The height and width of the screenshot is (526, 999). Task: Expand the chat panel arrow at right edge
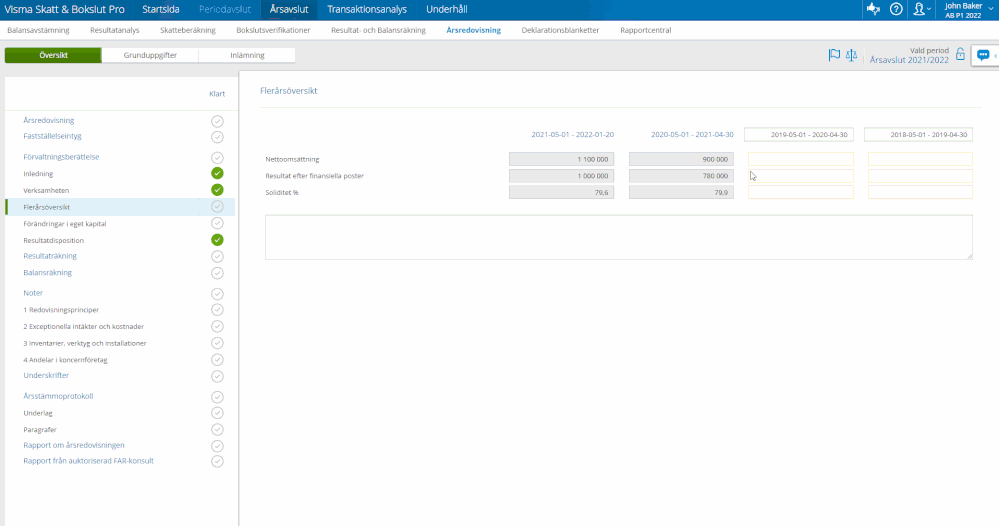[996, 55]
